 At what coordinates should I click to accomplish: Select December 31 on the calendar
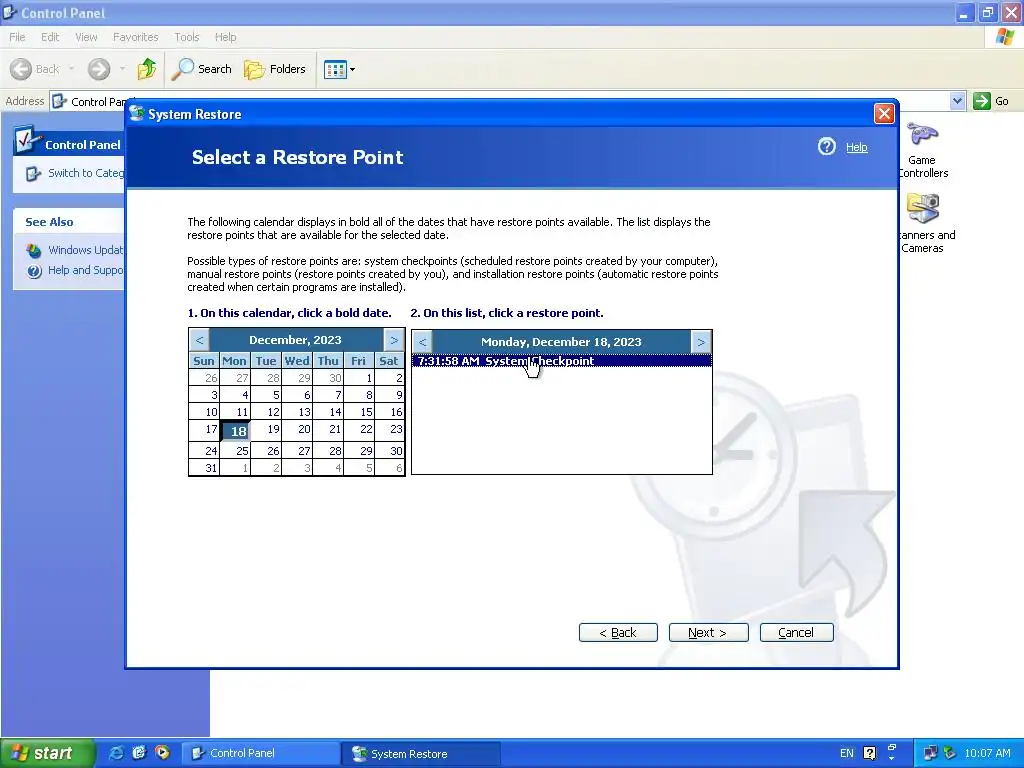pos(204,468)
